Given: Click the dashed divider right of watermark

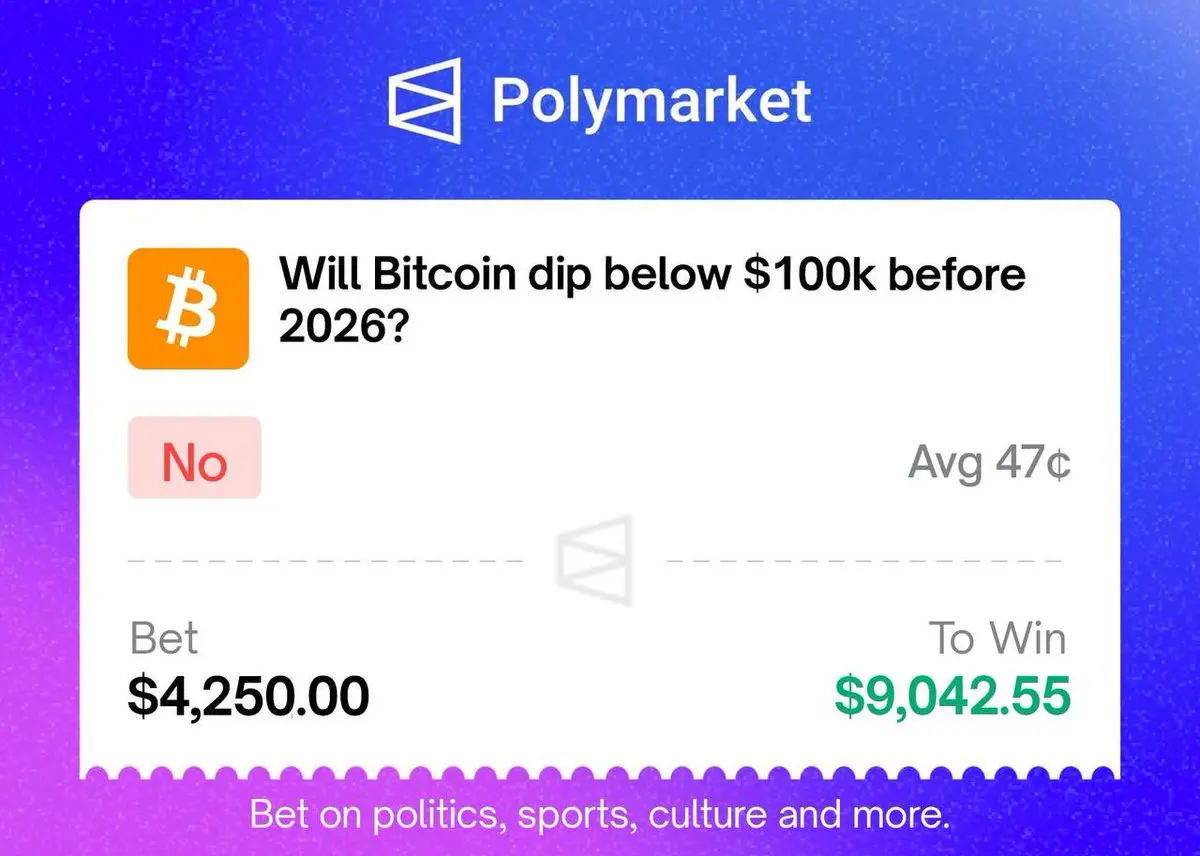Looking at the screenshot, I should point(865,561).
